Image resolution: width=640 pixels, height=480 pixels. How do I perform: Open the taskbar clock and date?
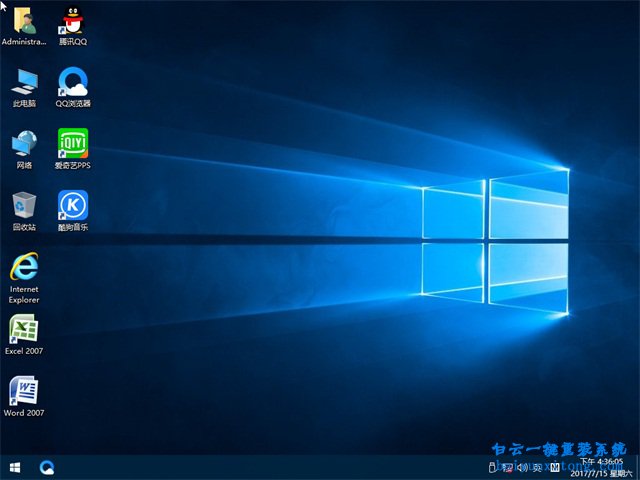600,467
